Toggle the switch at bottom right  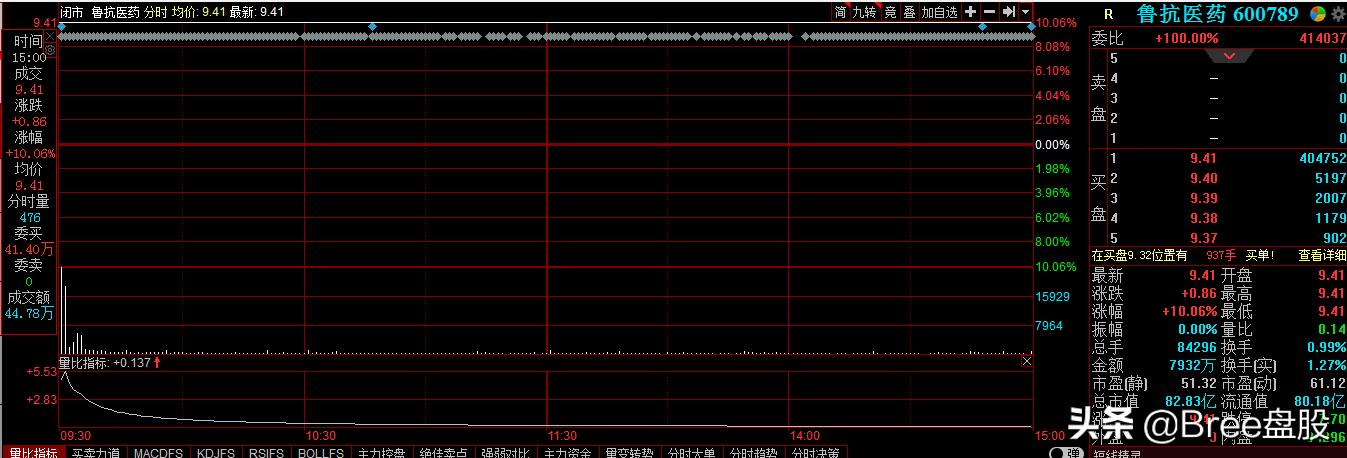pyautogui.click(x=1066, y=452)
